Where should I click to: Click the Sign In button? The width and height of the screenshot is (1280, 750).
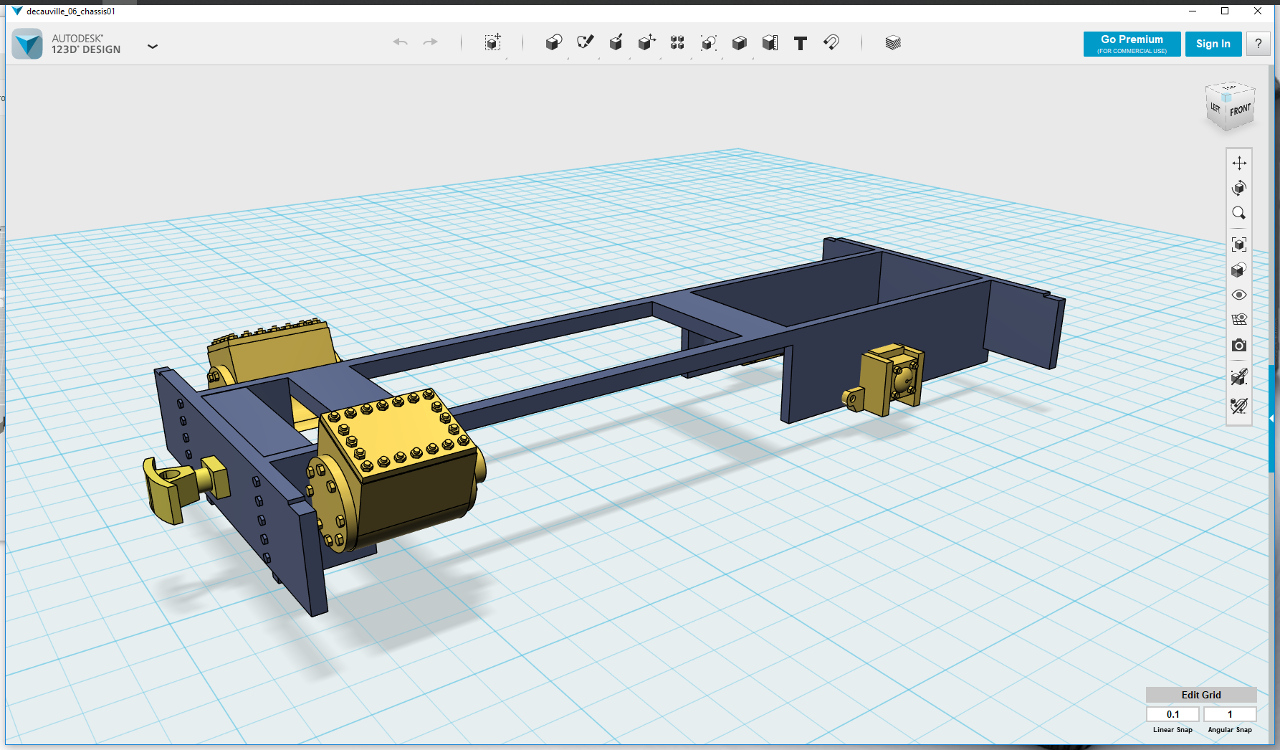(1213, 44)
